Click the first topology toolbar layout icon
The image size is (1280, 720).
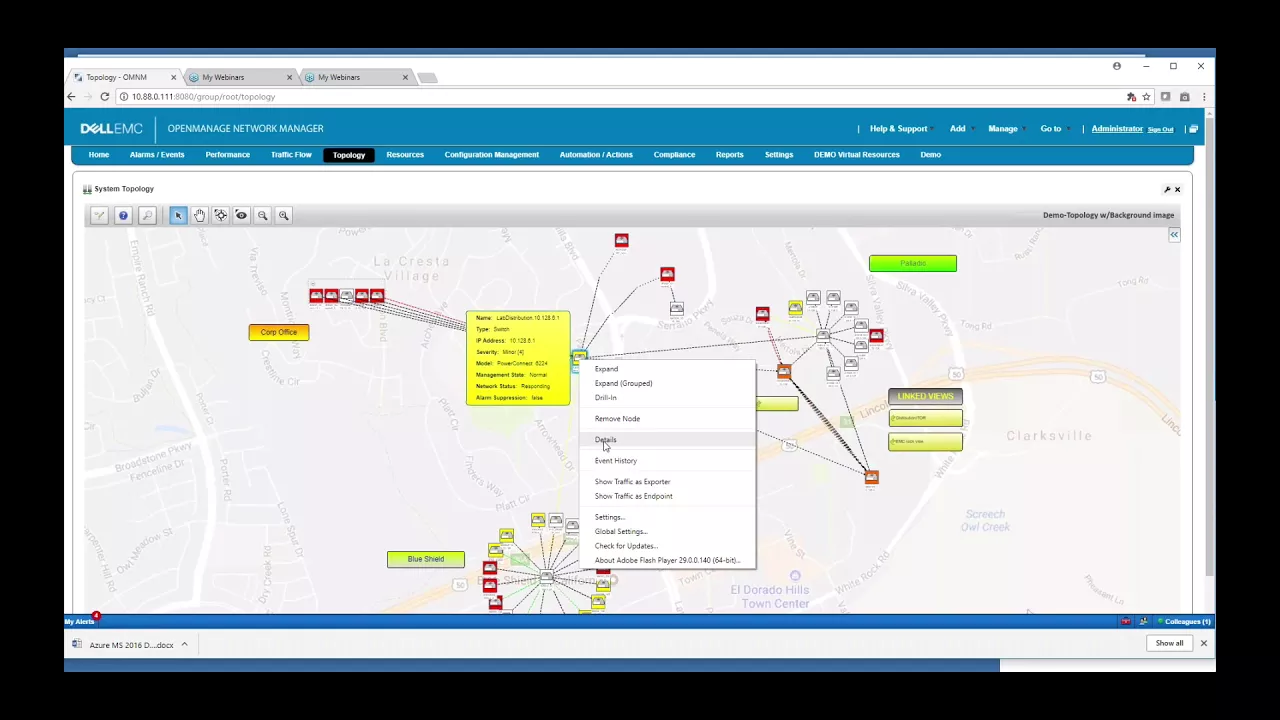pos(99,215)
